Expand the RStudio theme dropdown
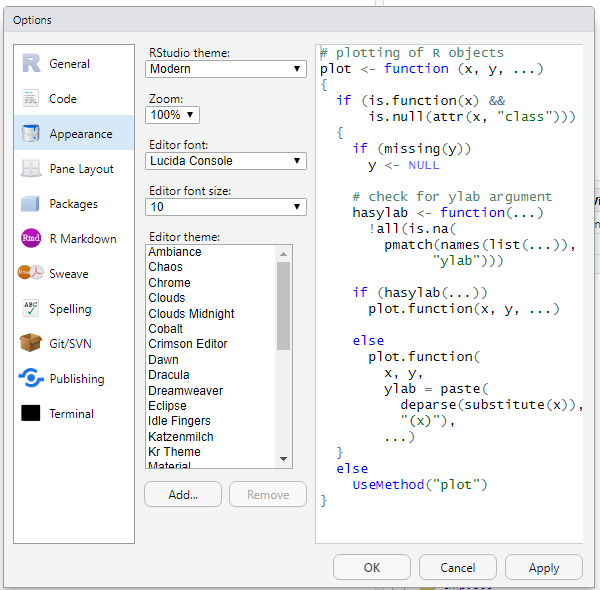 [x=226, y=69]
